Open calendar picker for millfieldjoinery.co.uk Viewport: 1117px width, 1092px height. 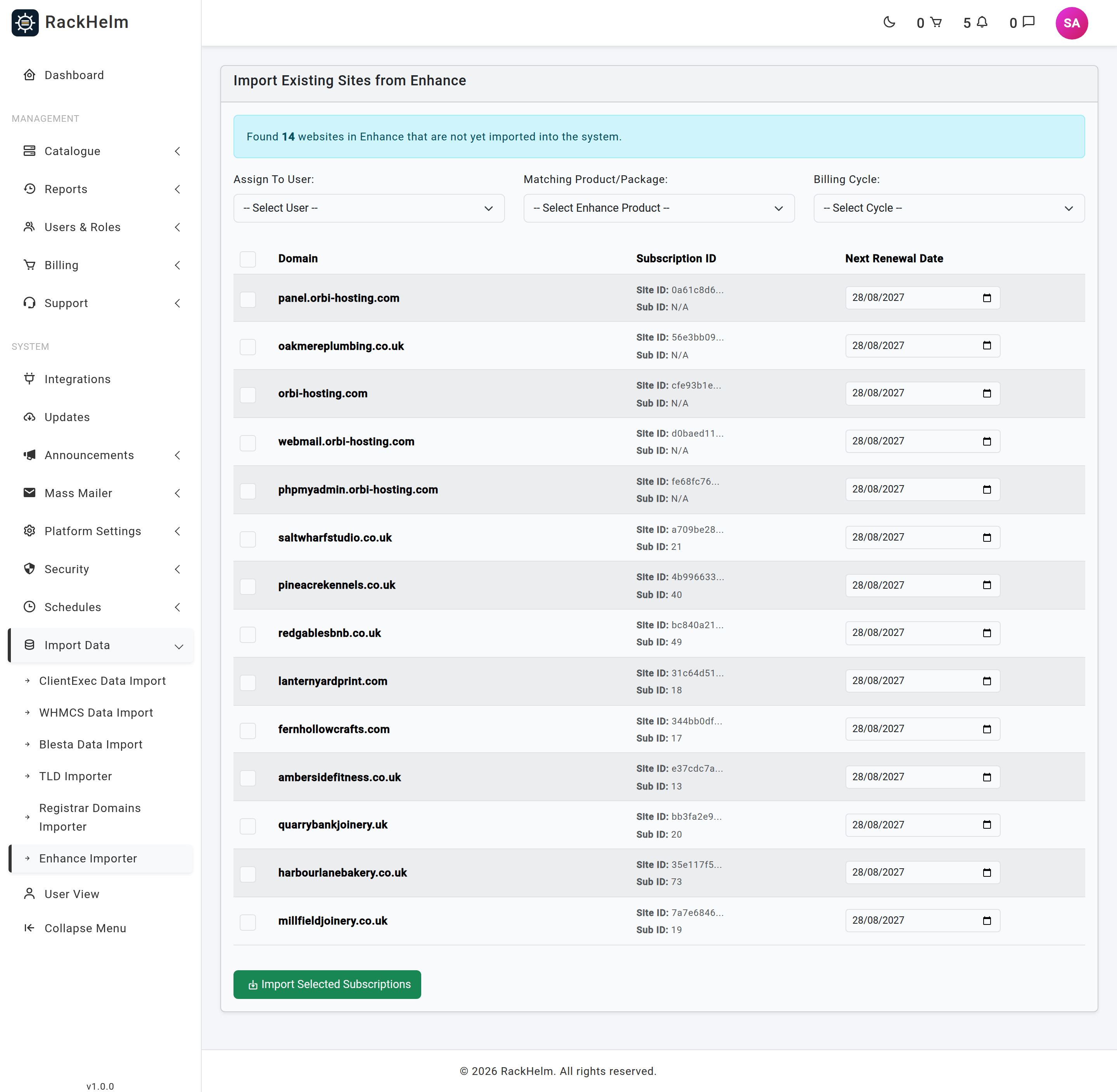(987, 921)
